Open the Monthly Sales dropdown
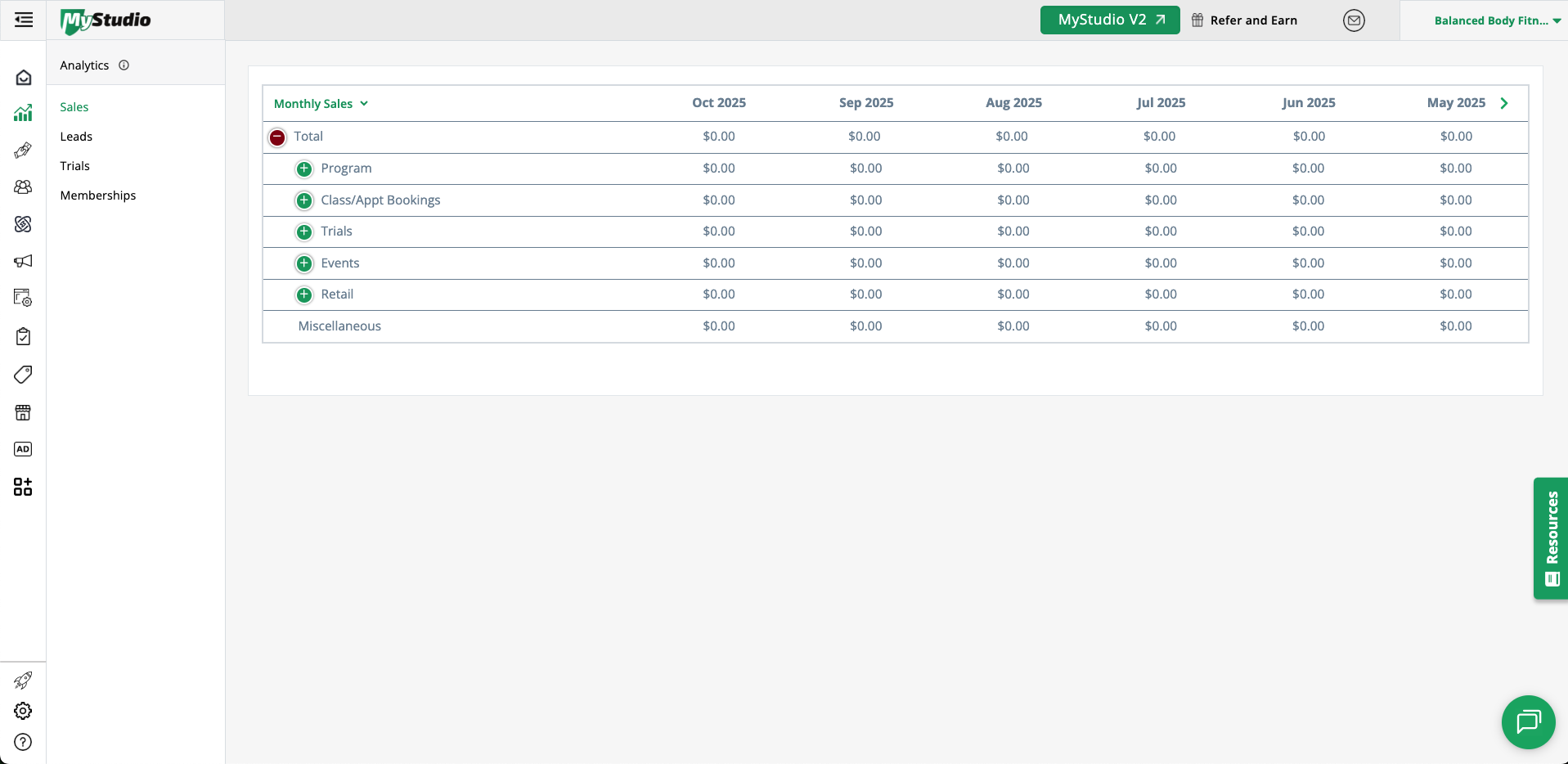The width and height of the screenshot is (1568, 764). point(320,103)
